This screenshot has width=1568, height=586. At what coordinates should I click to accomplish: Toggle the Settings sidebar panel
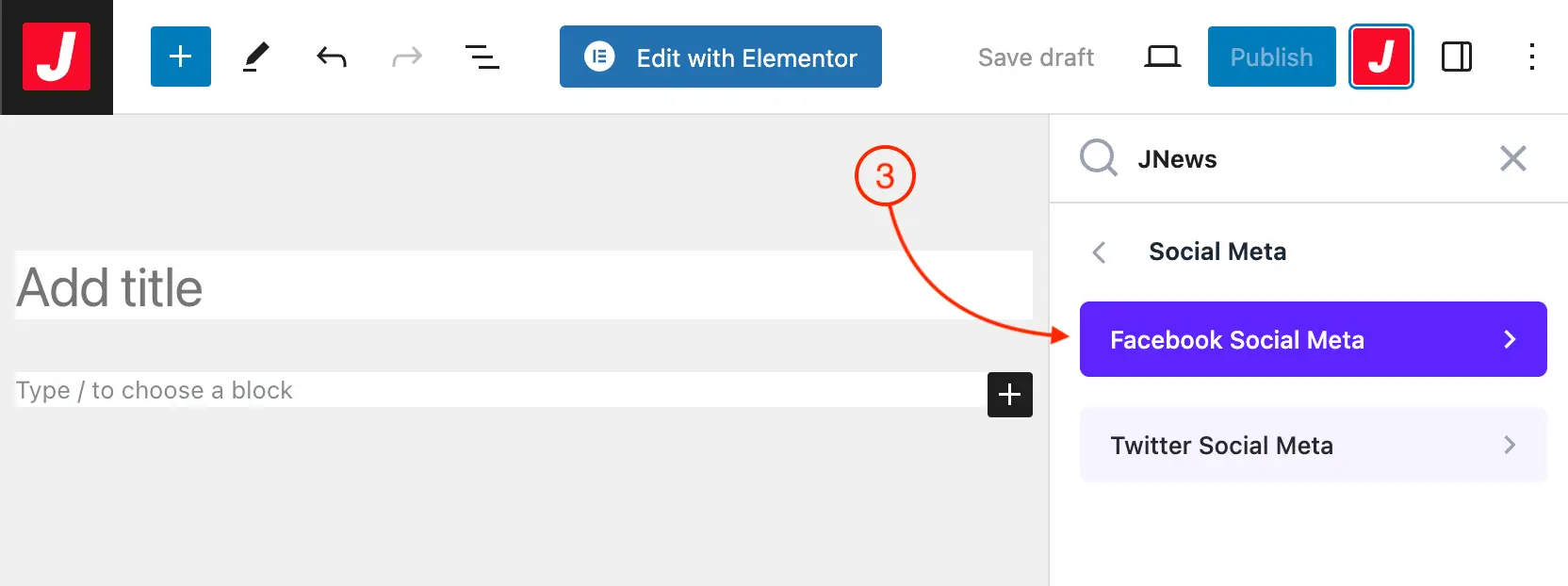point(1456,57)
